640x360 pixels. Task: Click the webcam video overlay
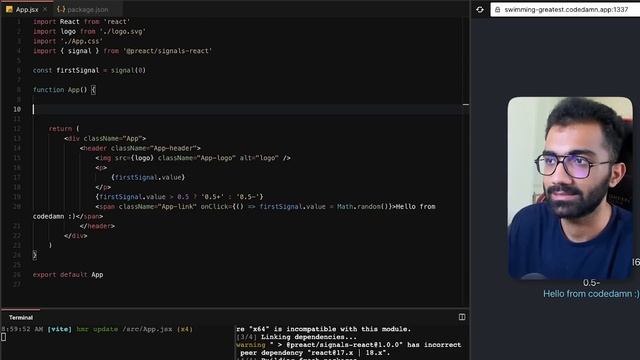570,188
